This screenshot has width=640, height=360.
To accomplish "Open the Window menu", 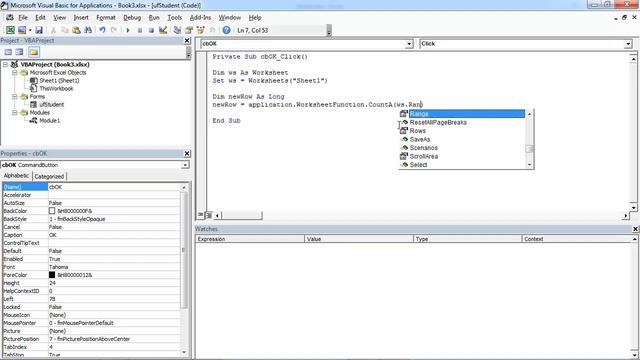I will click(x=230, y=18).
